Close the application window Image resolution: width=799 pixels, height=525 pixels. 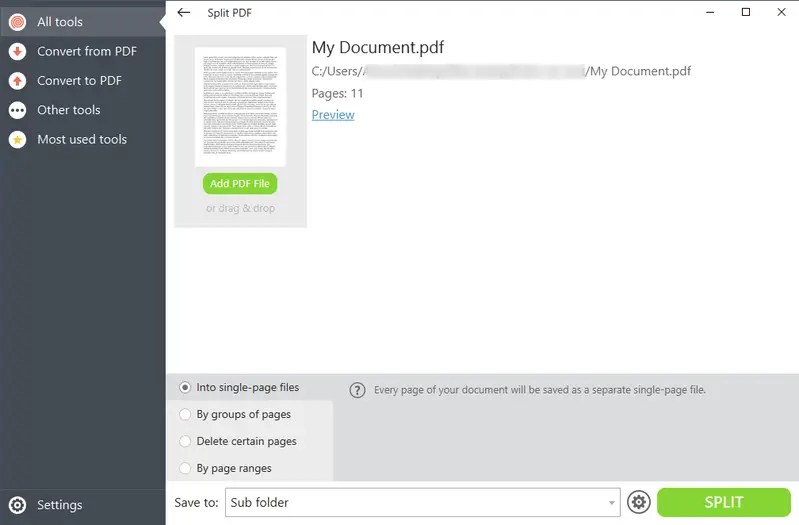(x=781, y=12)
